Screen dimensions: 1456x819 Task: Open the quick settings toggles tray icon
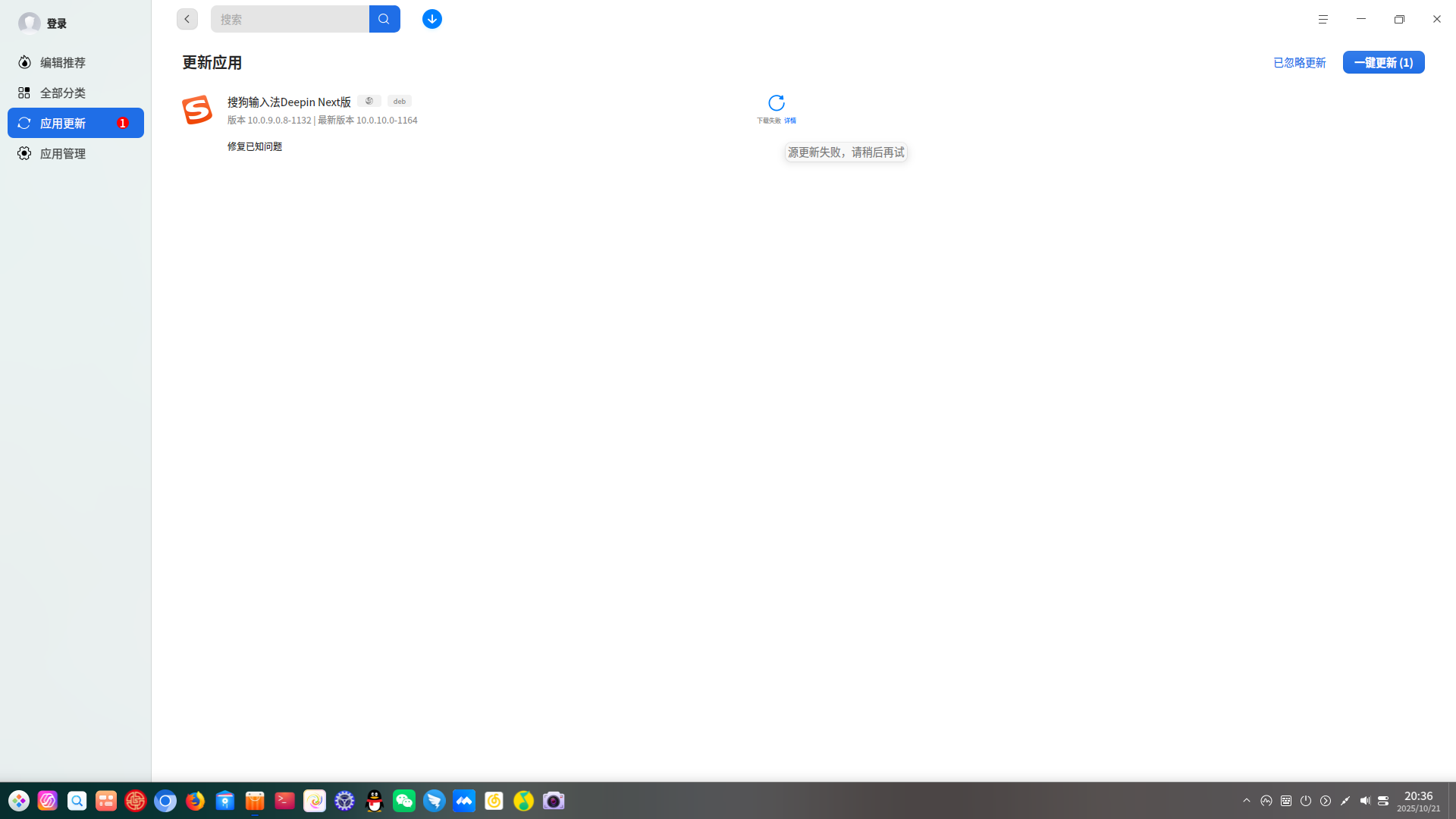click(1383, 801)
